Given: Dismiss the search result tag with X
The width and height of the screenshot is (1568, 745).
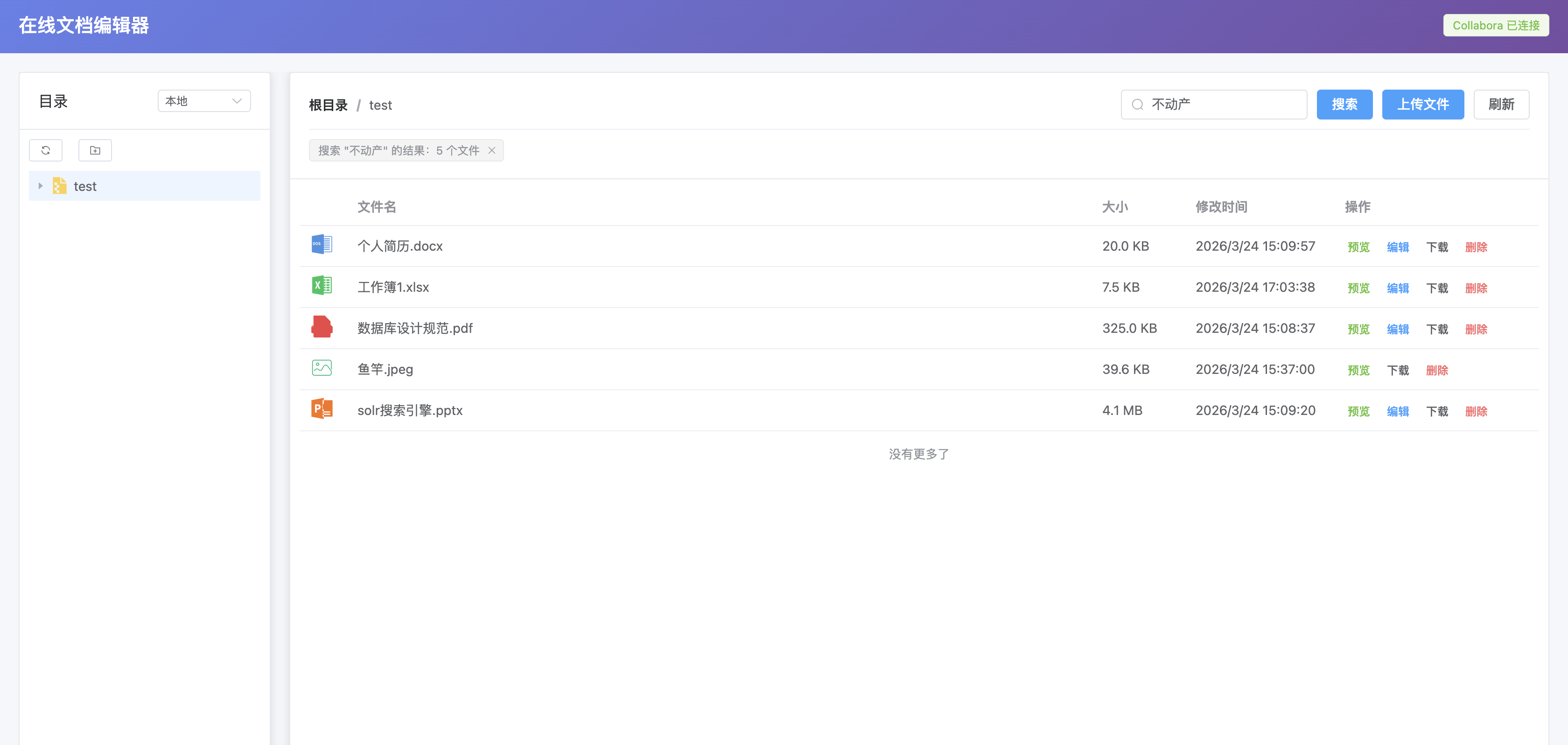Looking at the screenshot, I should point(492,150).
